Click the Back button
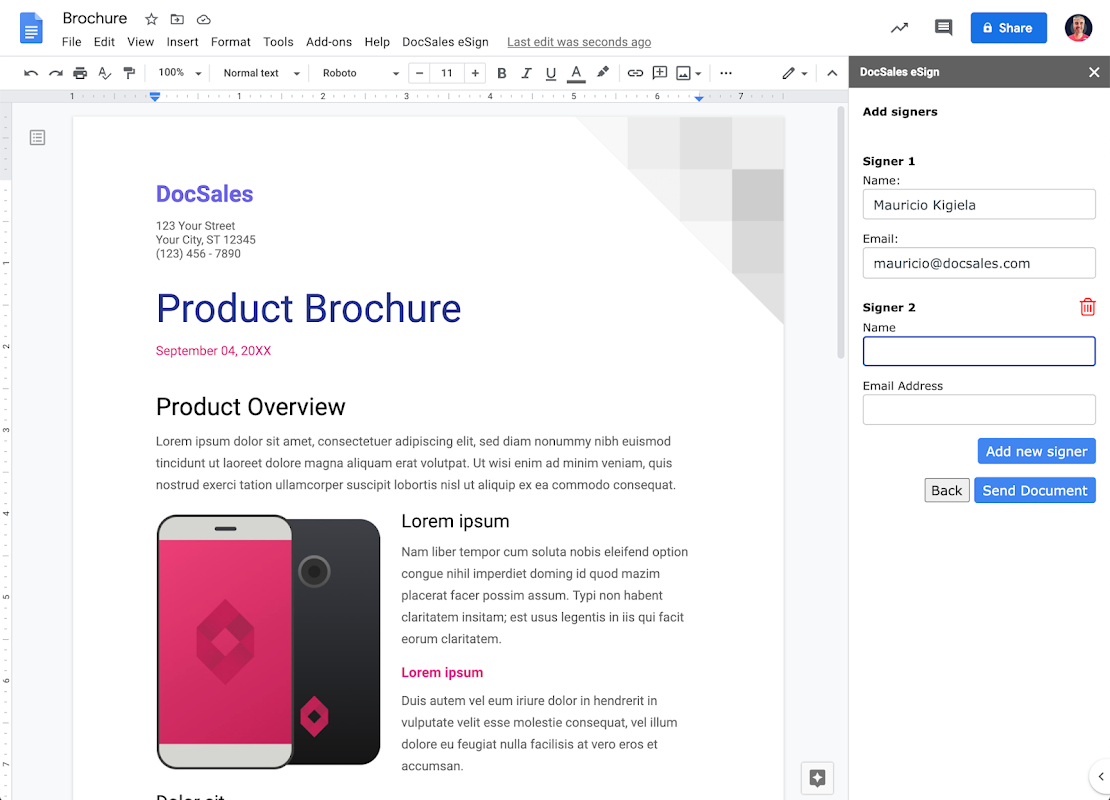The image size is (1110, 800). pyautogui.click(x=946, y=490)
